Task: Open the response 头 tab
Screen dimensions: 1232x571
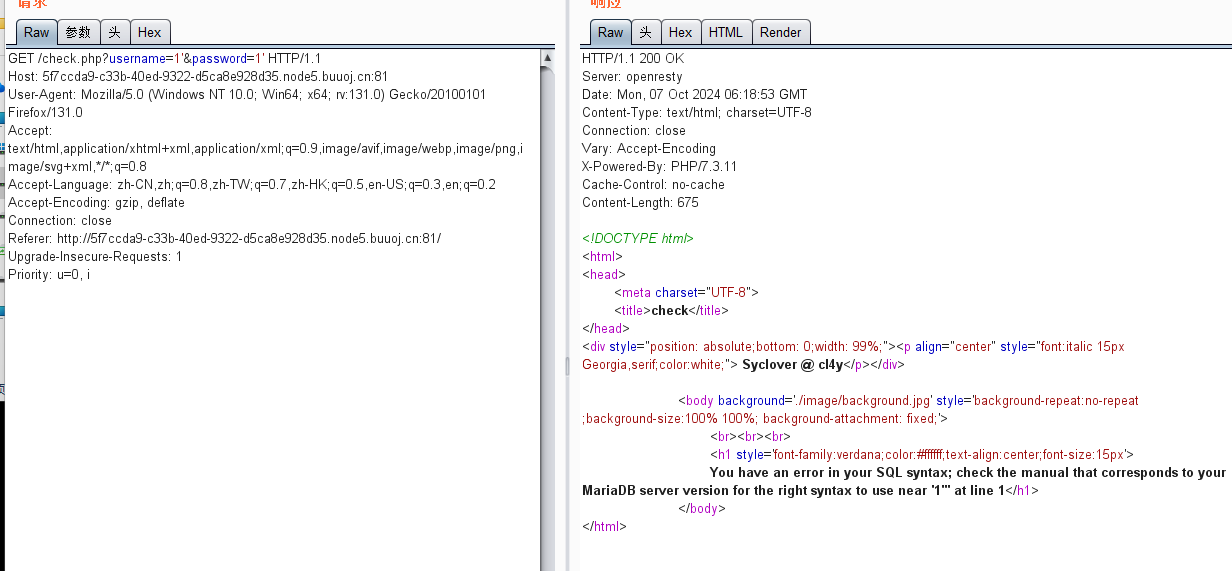Action: [645, 32]
